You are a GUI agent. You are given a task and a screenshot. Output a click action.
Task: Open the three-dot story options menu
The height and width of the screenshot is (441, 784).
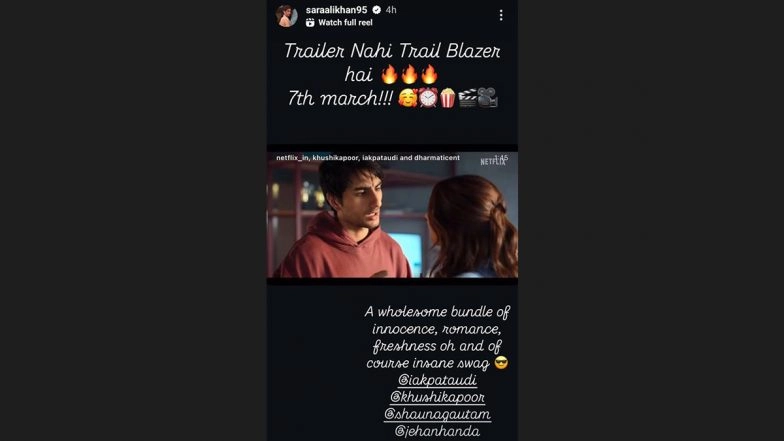coord(500,16)
